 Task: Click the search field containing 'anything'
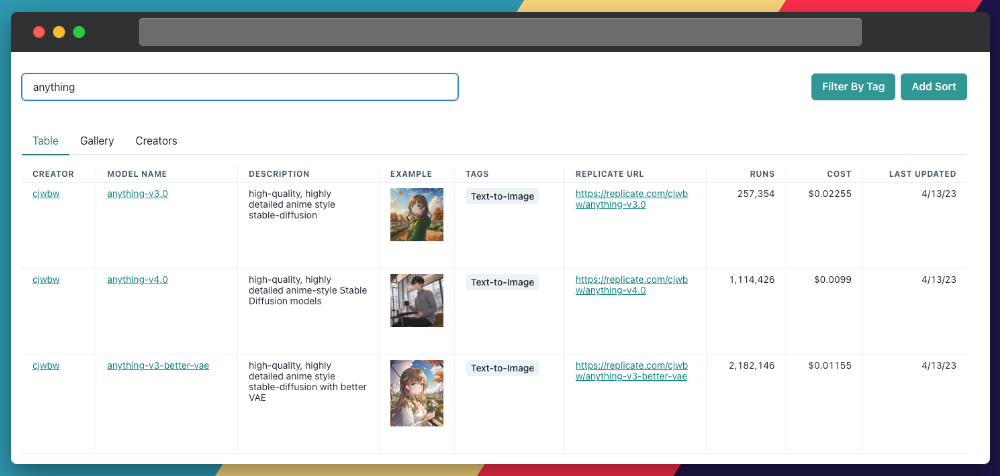pyautogui.click(x=240, y=87)
